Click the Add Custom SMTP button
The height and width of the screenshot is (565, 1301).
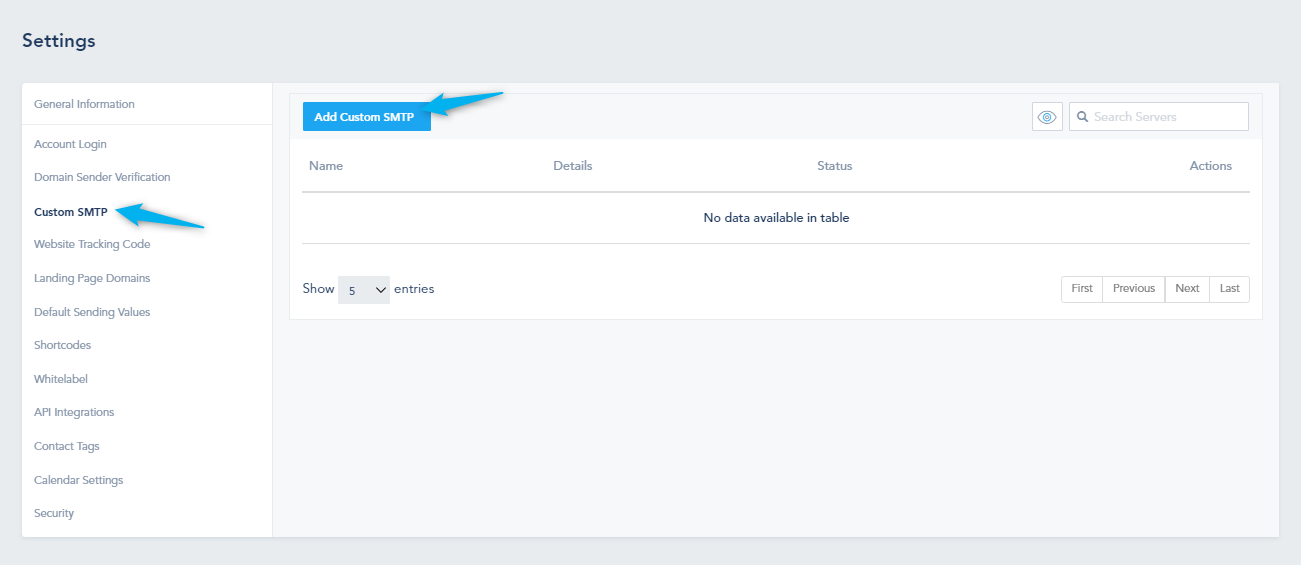point(366,117)
